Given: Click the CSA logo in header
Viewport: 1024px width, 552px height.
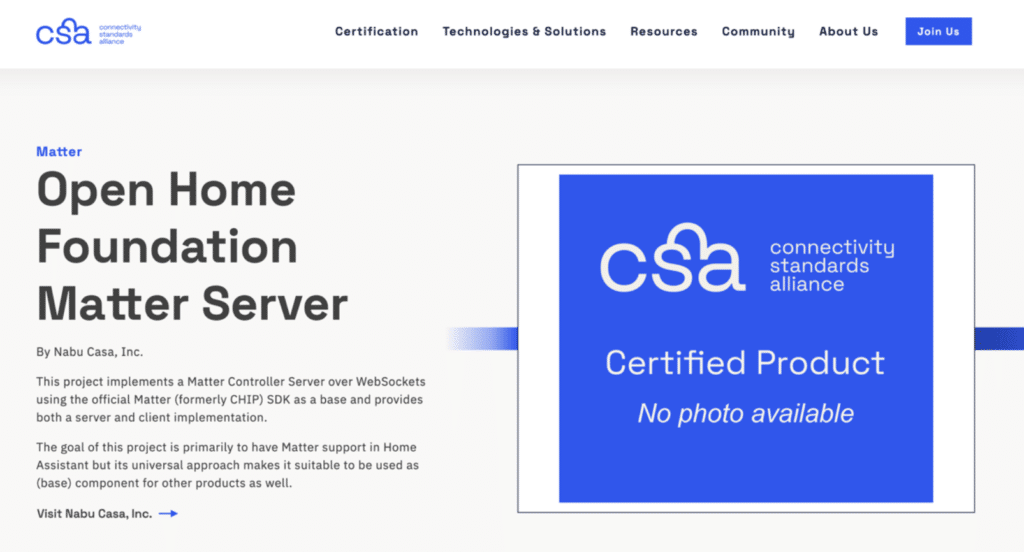Looking at the screenshot, I should 88,31.
